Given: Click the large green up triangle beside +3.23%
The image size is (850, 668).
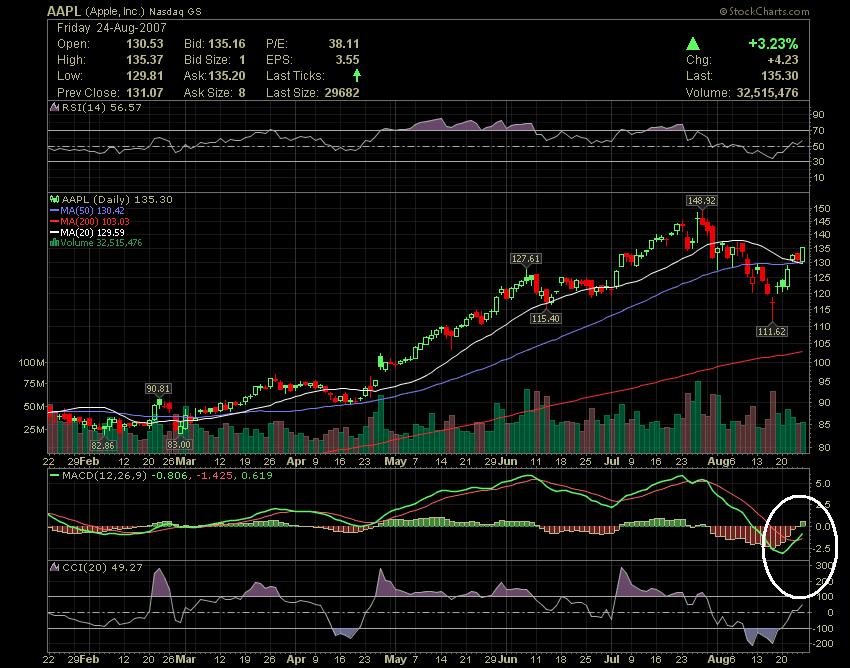Looking at the screenshot, I should tap(693, 44).
